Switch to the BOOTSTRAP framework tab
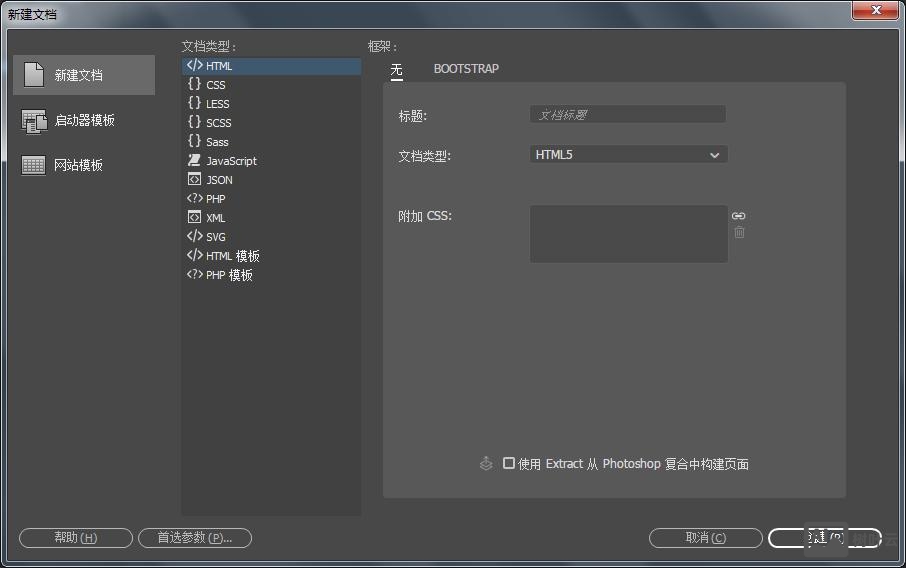Viewport: 906px width, 568px height. pos(466,69)
